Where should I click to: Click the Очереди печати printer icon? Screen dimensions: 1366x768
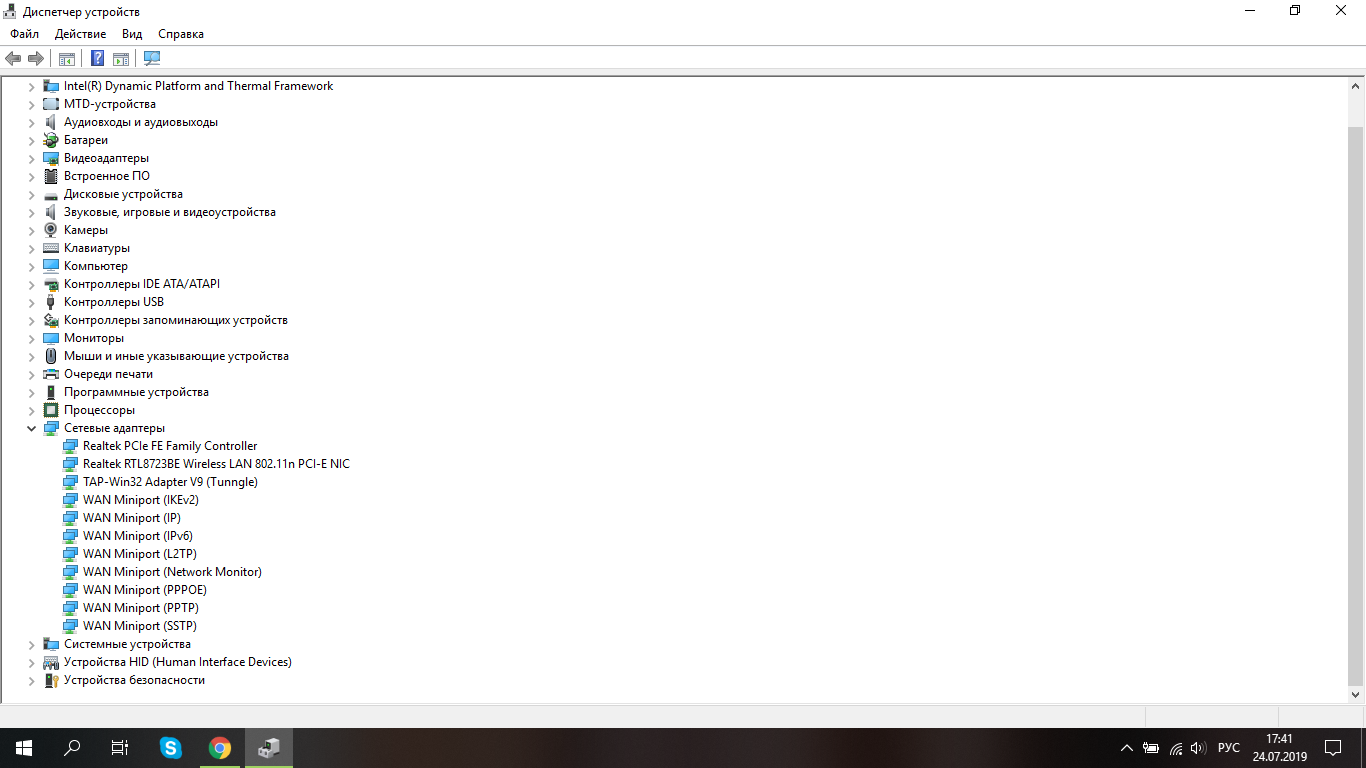click(51, 374)
